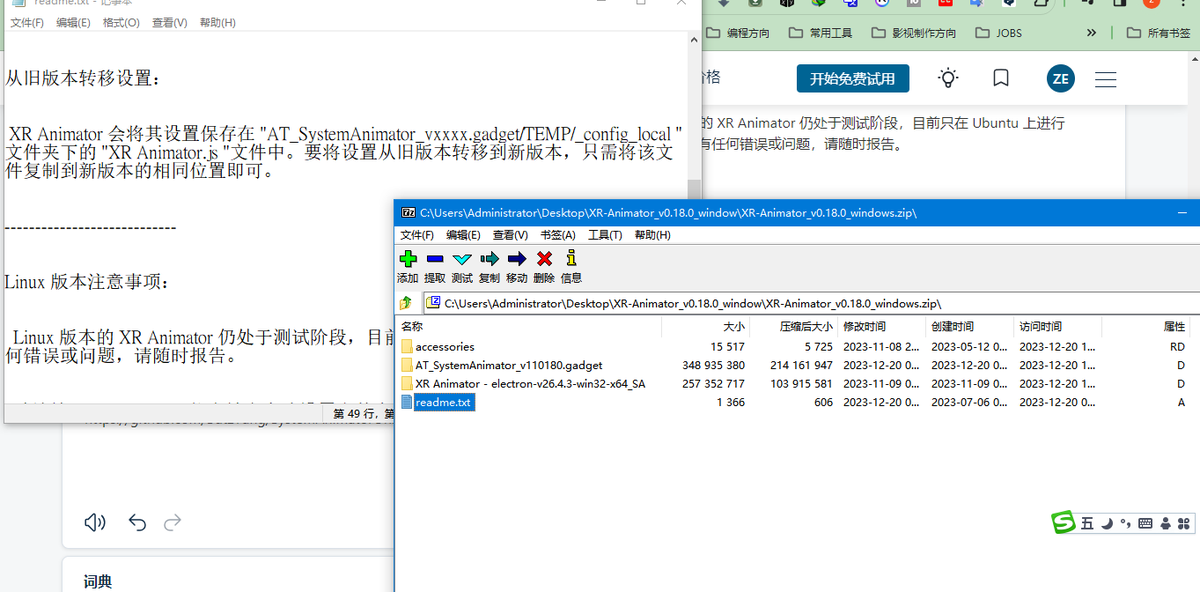The height and width of the screenshot is (592, 1200).
Task: Click the speaker read-aloud icon in the browser page
Action: [95, 522]
